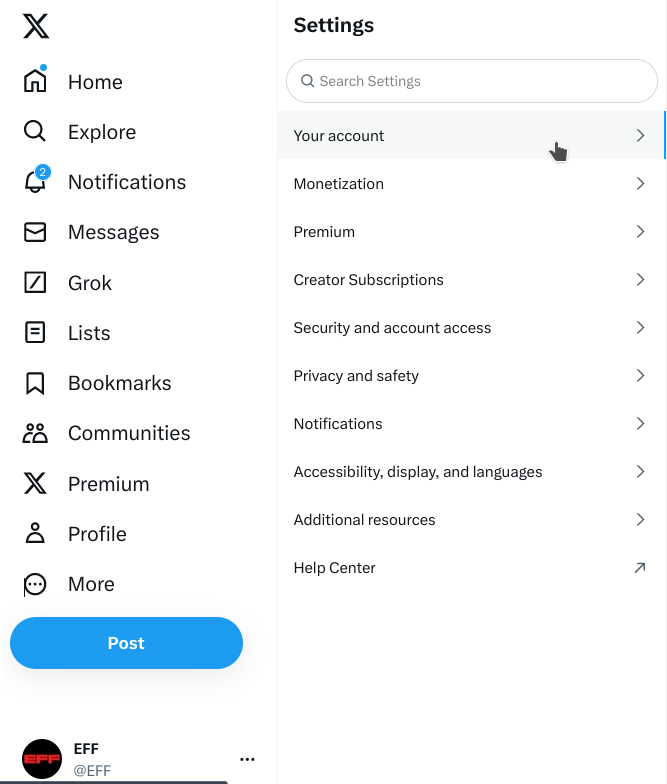Open the EFF account options ellipsis
The image size is (667, 784).
pos(248,759)
